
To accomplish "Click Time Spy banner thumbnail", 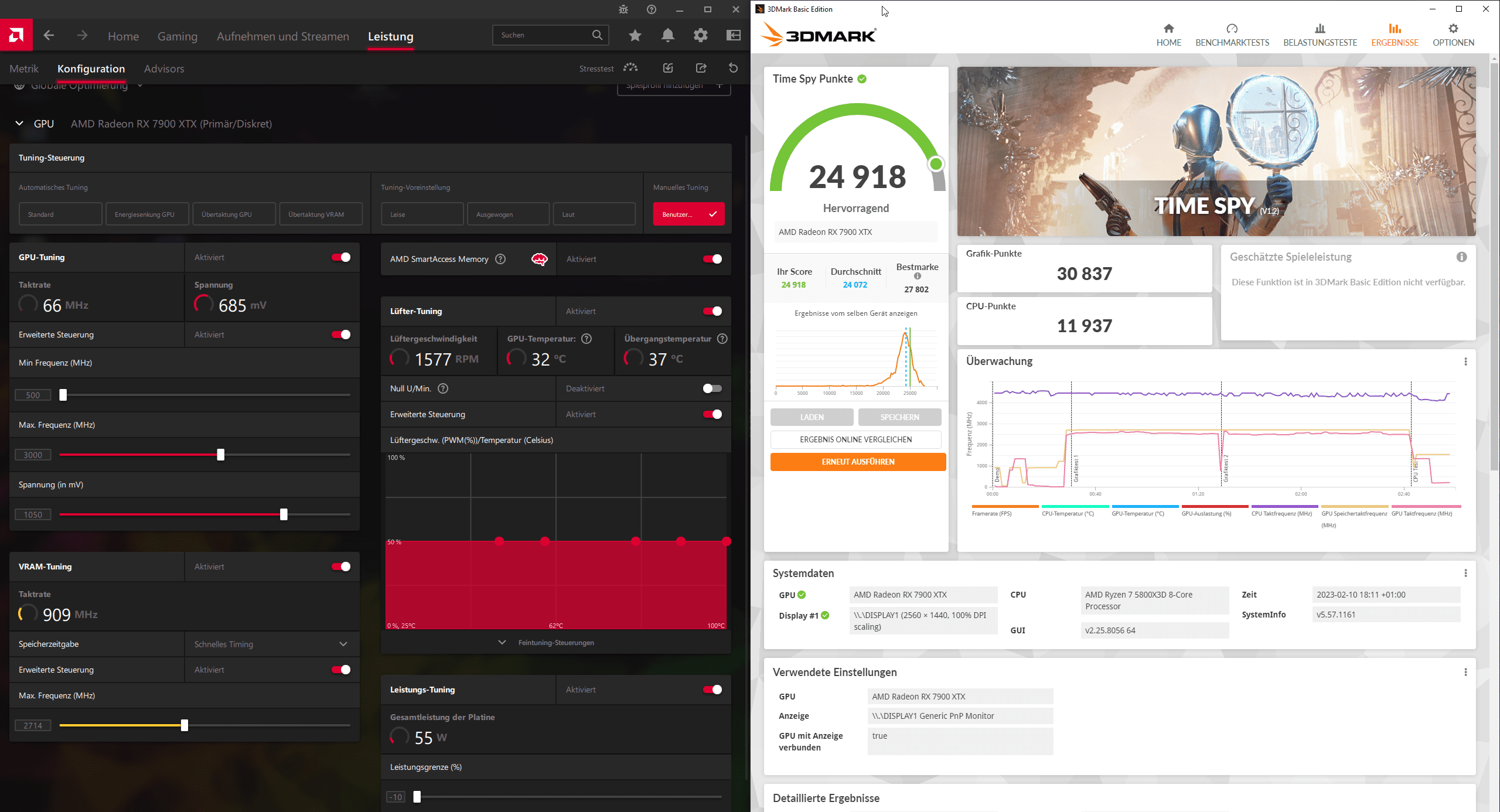I will [1216, 151].
